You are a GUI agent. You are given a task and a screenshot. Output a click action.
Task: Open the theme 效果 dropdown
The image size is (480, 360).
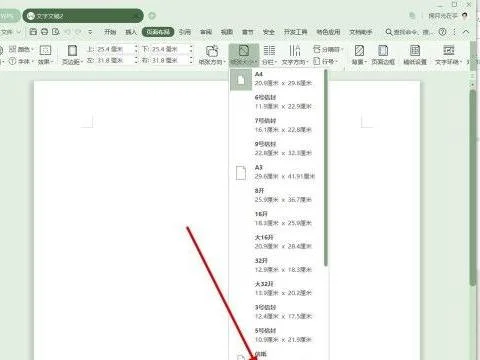(46, 55)
